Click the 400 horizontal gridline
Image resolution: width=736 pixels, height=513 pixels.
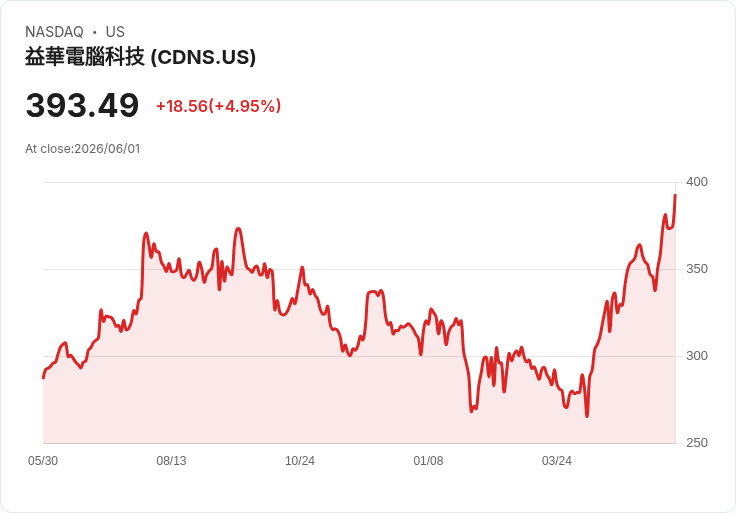(x=359, y=182)
